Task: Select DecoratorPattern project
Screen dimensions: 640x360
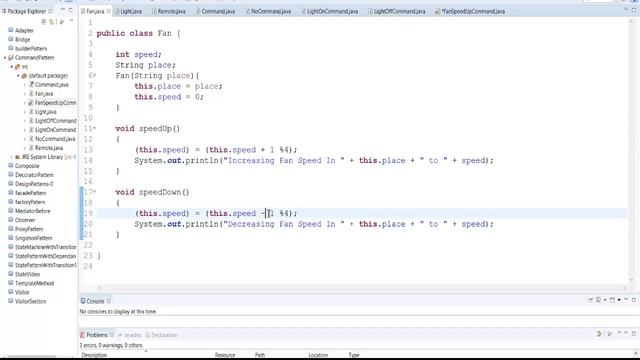Action: click(x=34, y=175)
